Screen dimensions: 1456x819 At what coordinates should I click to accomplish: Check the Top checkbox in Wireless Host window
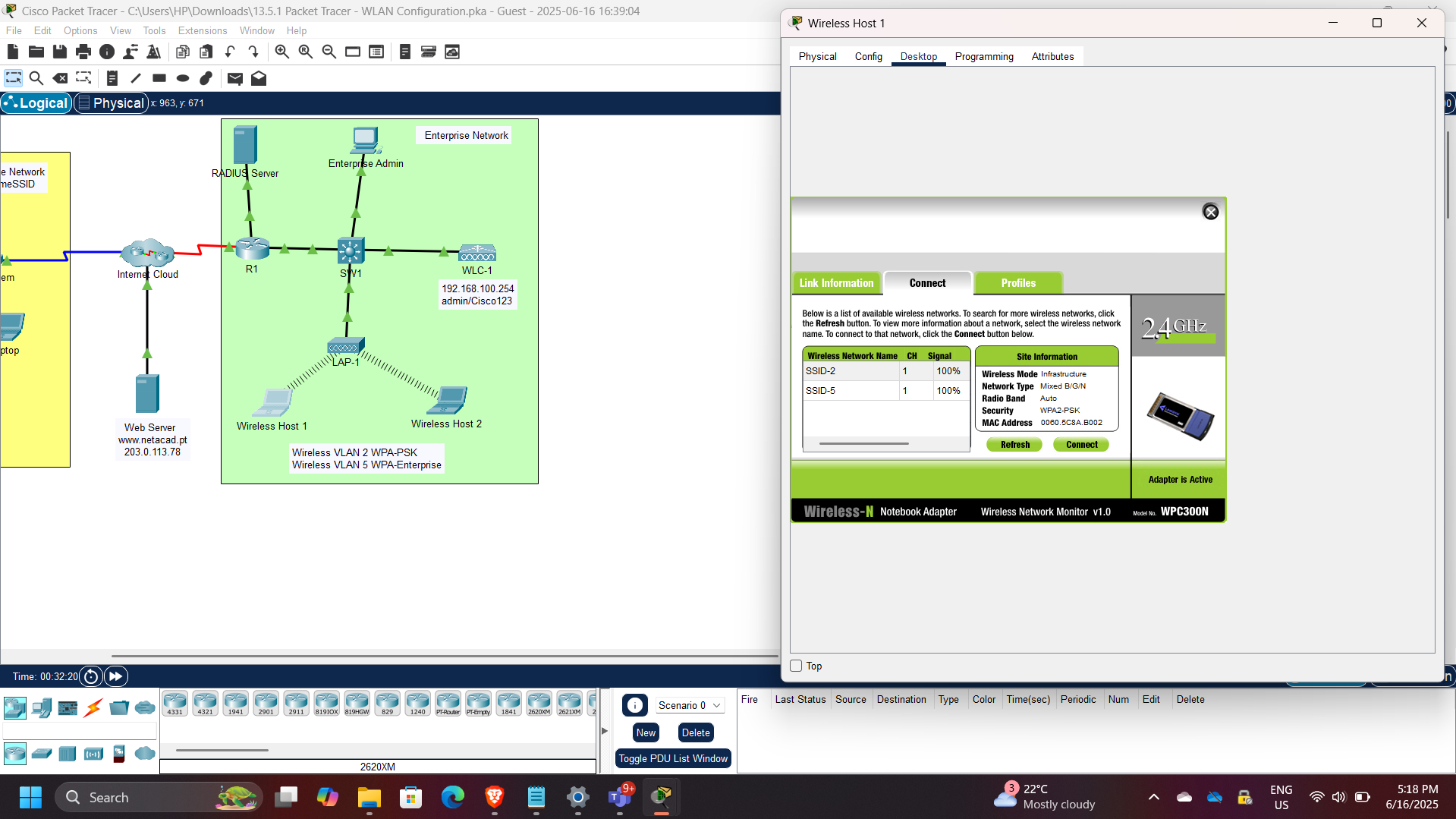point(795,665)
